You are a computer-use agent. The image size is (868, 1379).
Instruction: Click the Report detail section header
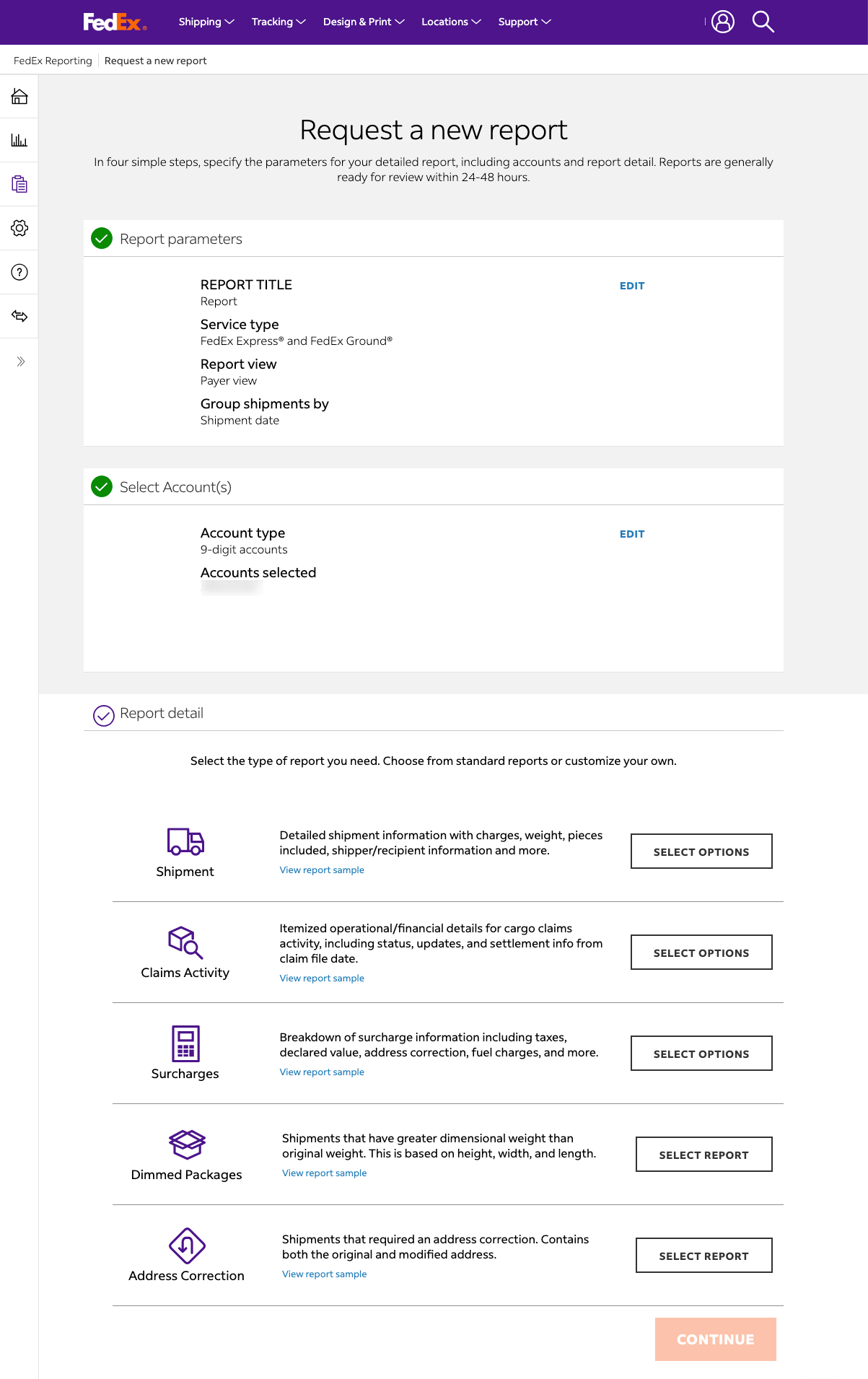[x=434, y=714]
